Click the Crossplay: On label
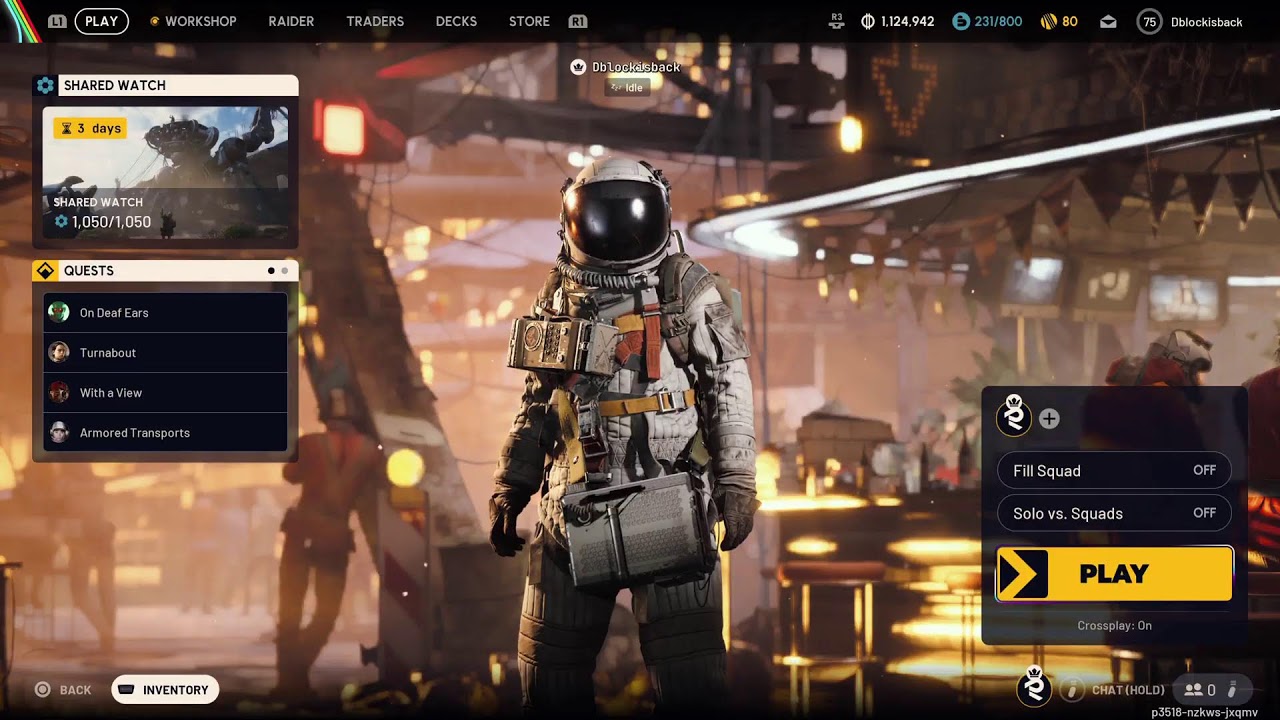Screen dimensions: 1280x720 tap(1114, 626)
